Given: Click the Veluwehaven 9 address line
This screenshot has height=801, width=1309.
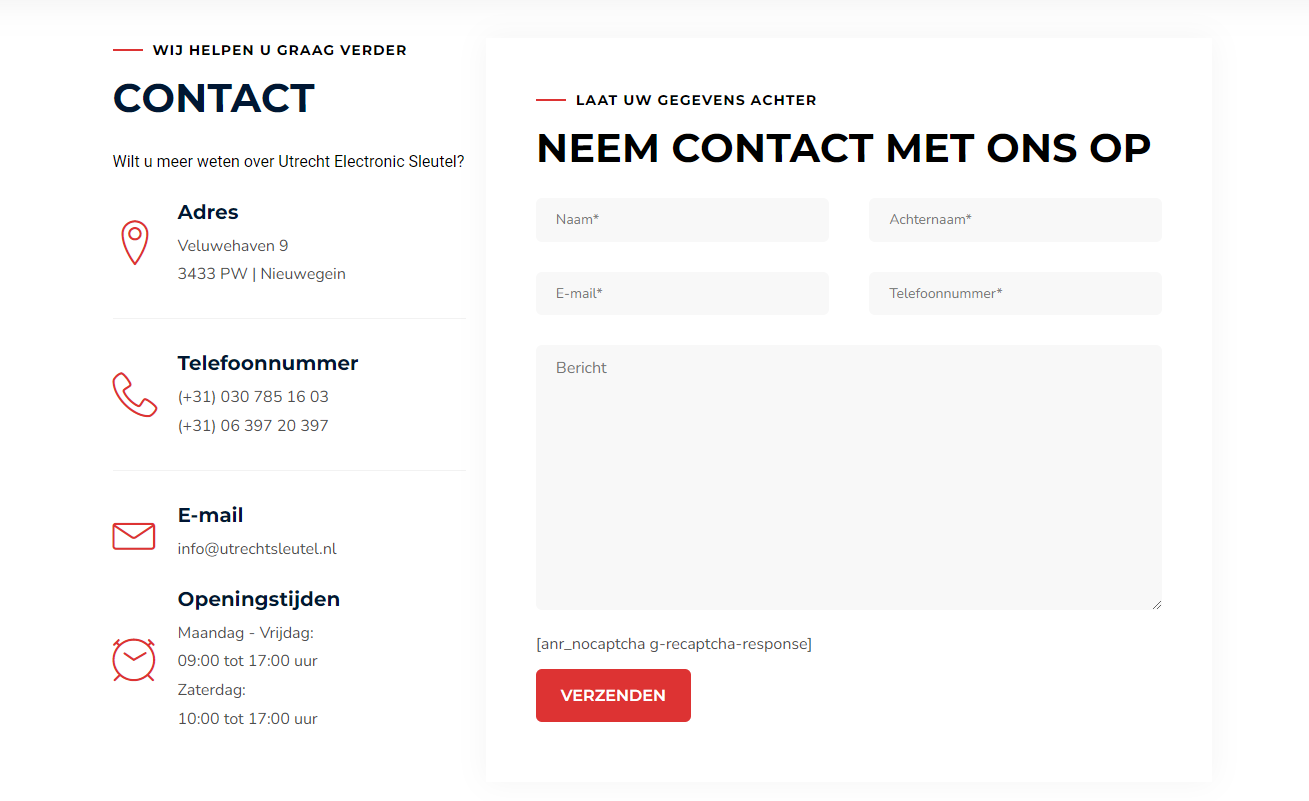Looking at the screenshot, I should 233,246.
